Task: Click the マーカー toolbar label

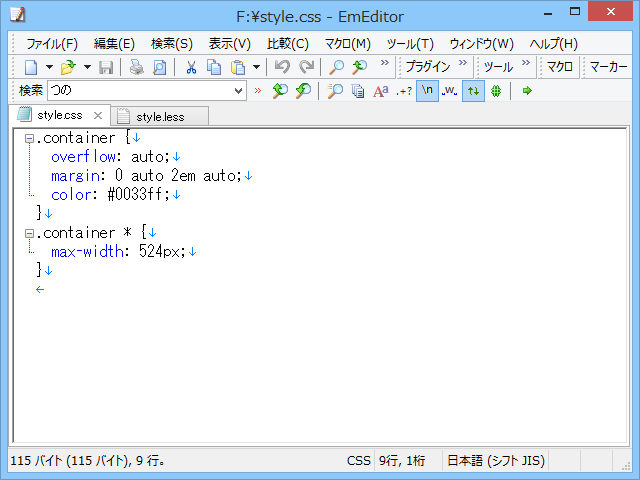Action: coord(609,67)
